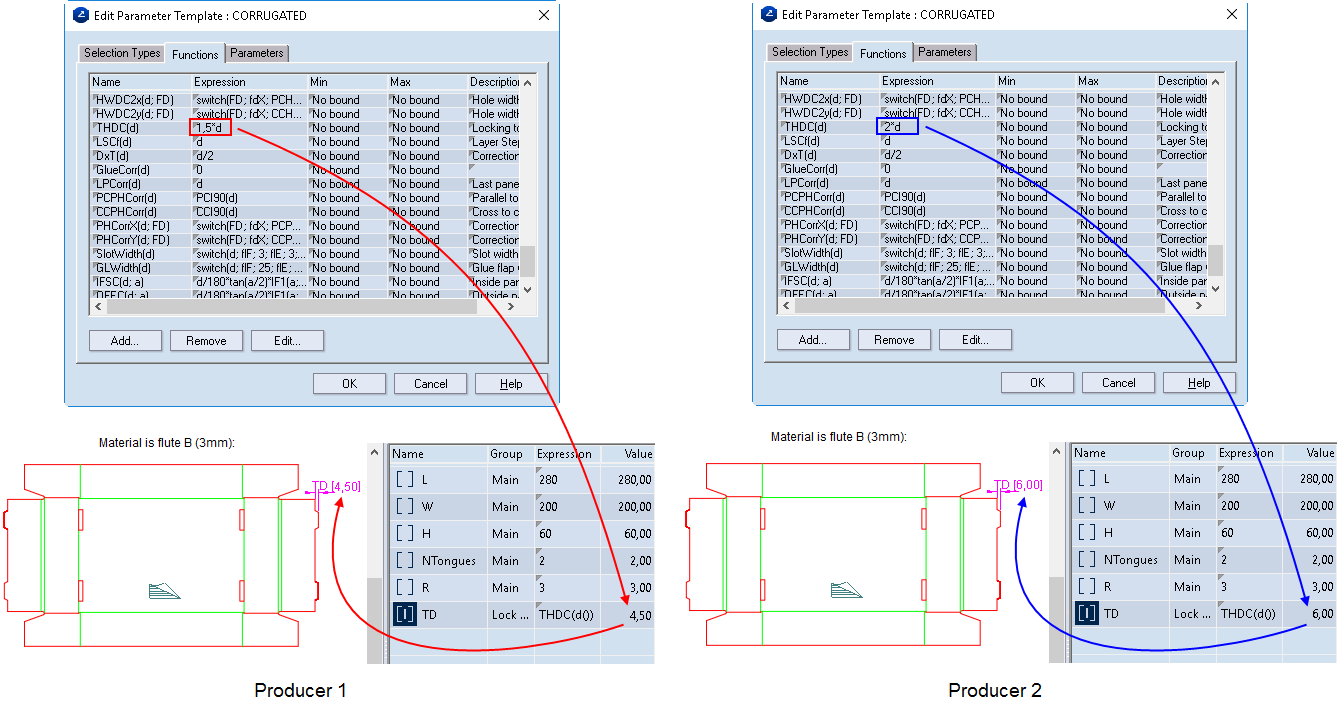This screenshot has height=708, width=1337.
Task: Click the L parameter bracket icon in Producer 1 table
Action: tap(404, 480)
